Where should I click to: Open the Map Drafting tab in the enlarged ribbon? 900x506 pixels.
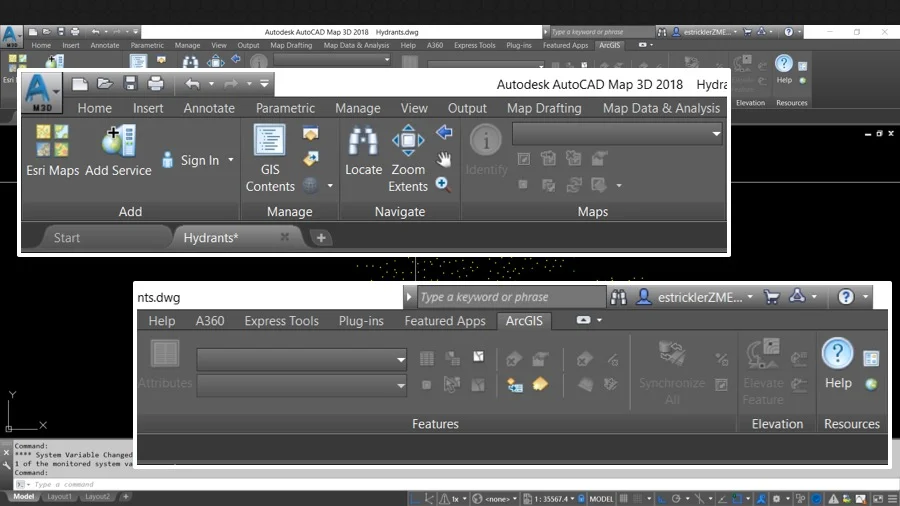pyautogui.click(x=544, y=108)
